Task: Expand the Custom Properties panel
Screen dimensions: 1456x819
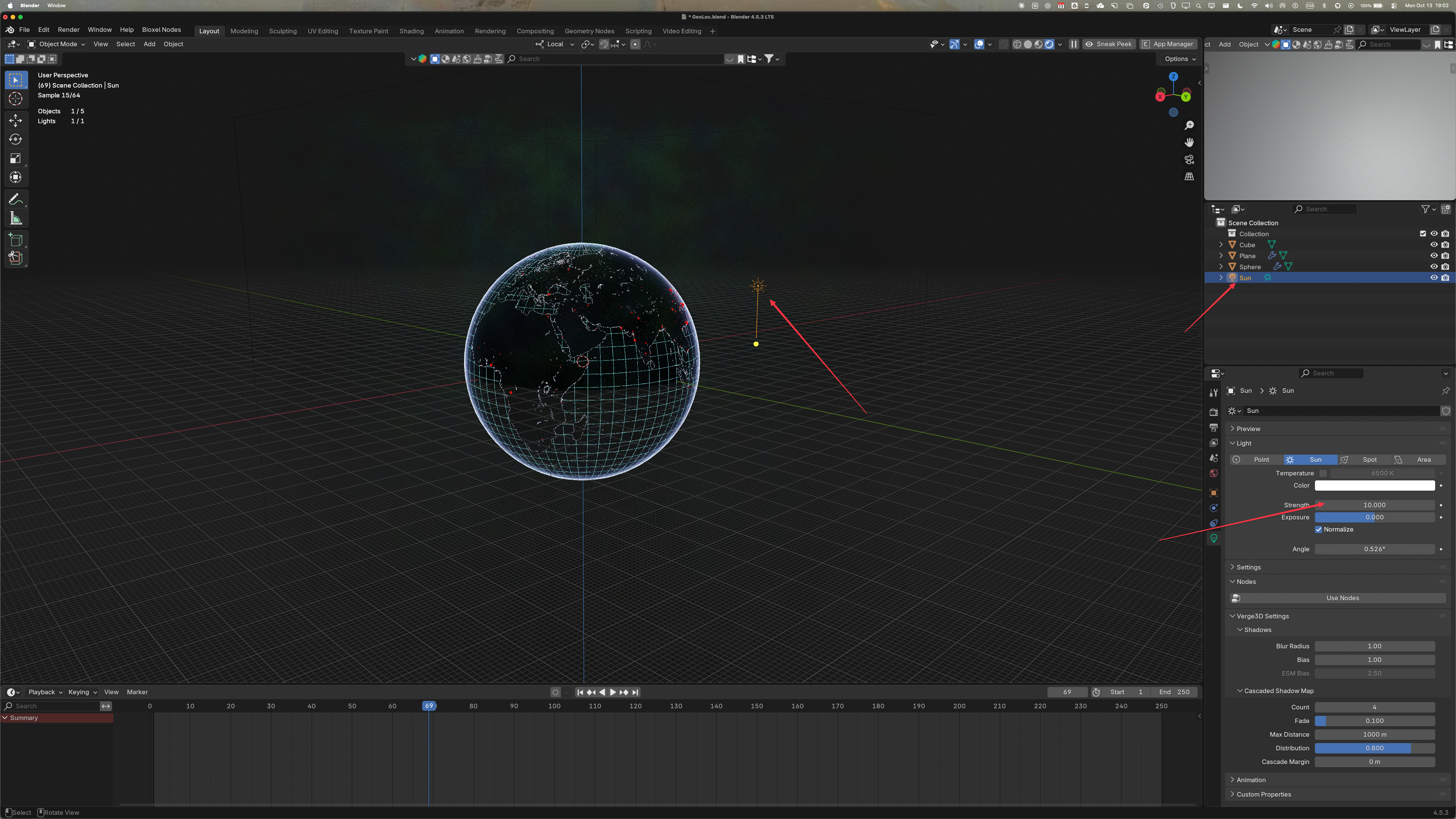Action: pyautogui.click(x=1263, y=794)
